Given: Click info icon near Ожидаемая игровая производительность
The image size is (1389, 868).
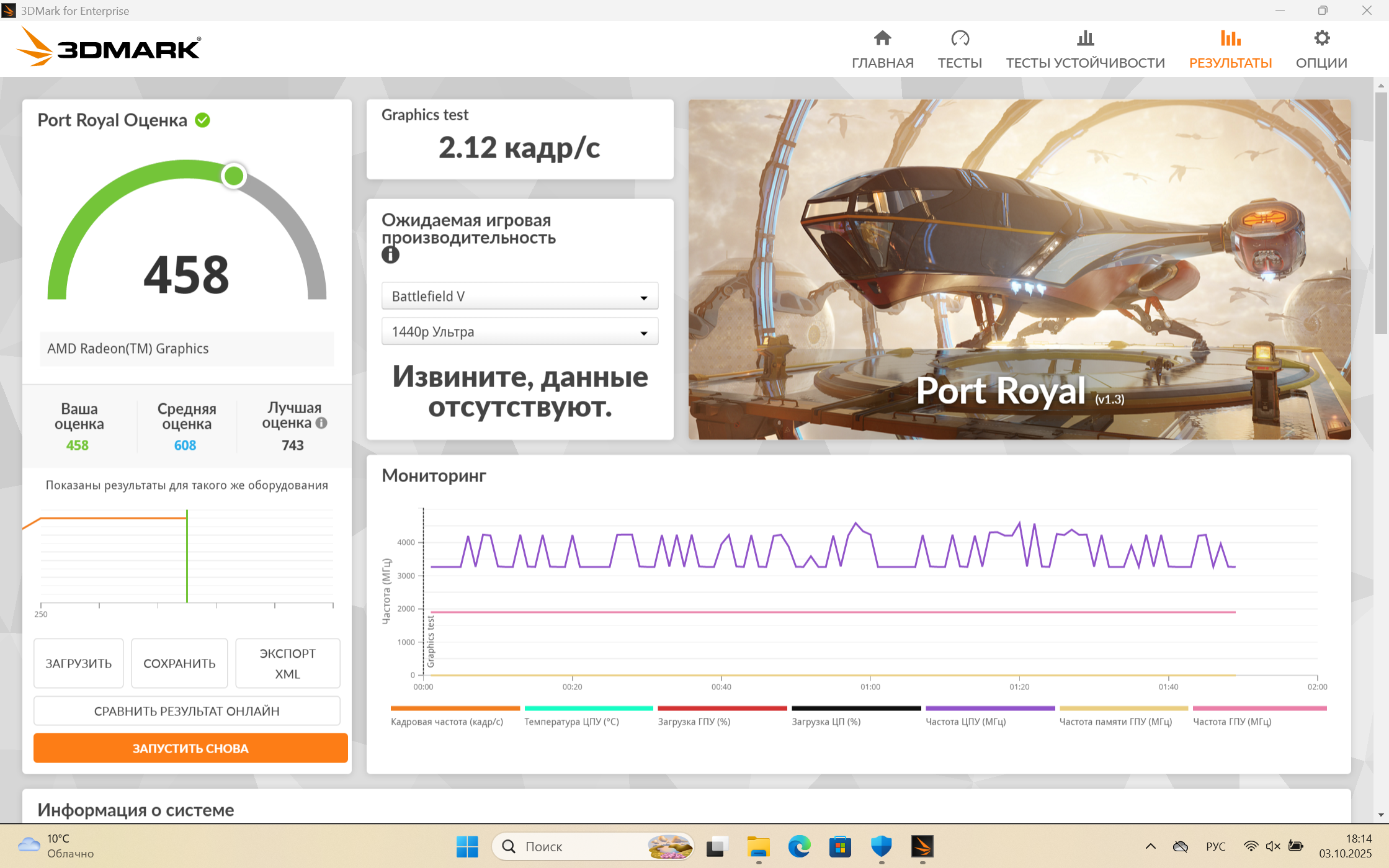Looking at the screenshot, I should (x=390, y=254).
